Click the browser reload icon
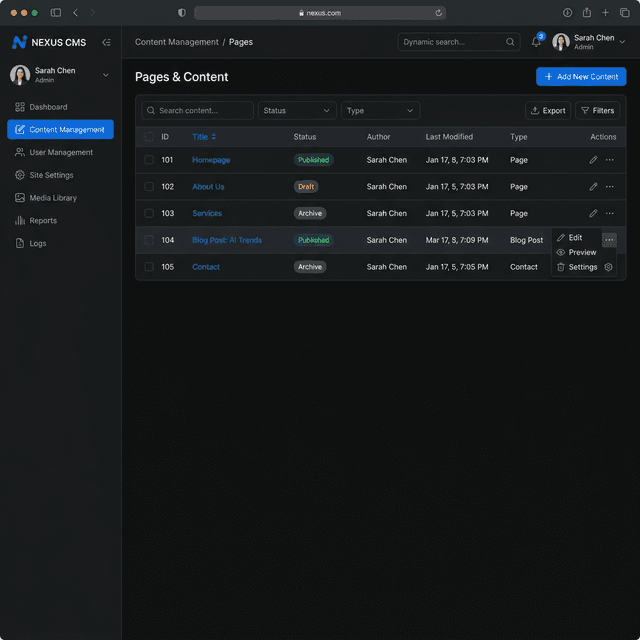 438,13
